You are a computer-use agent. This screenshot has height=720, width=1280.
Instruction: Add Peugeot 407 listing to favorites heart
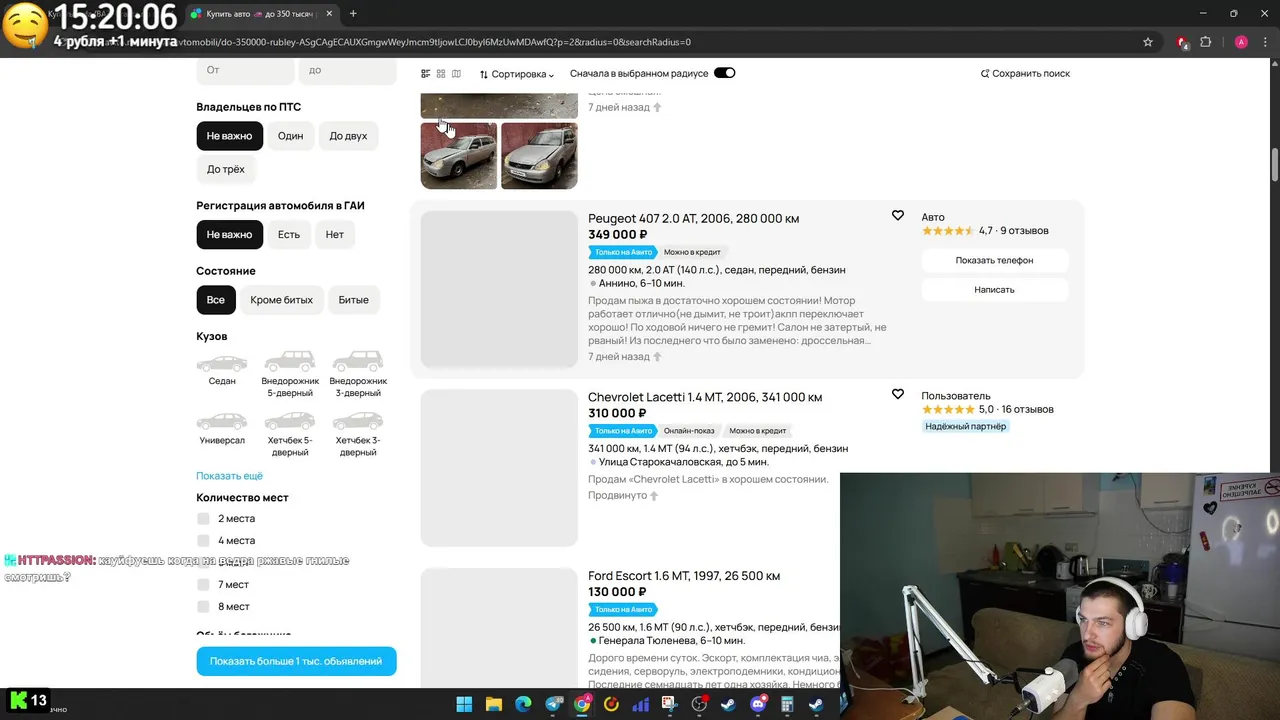(x=898, y=216)
